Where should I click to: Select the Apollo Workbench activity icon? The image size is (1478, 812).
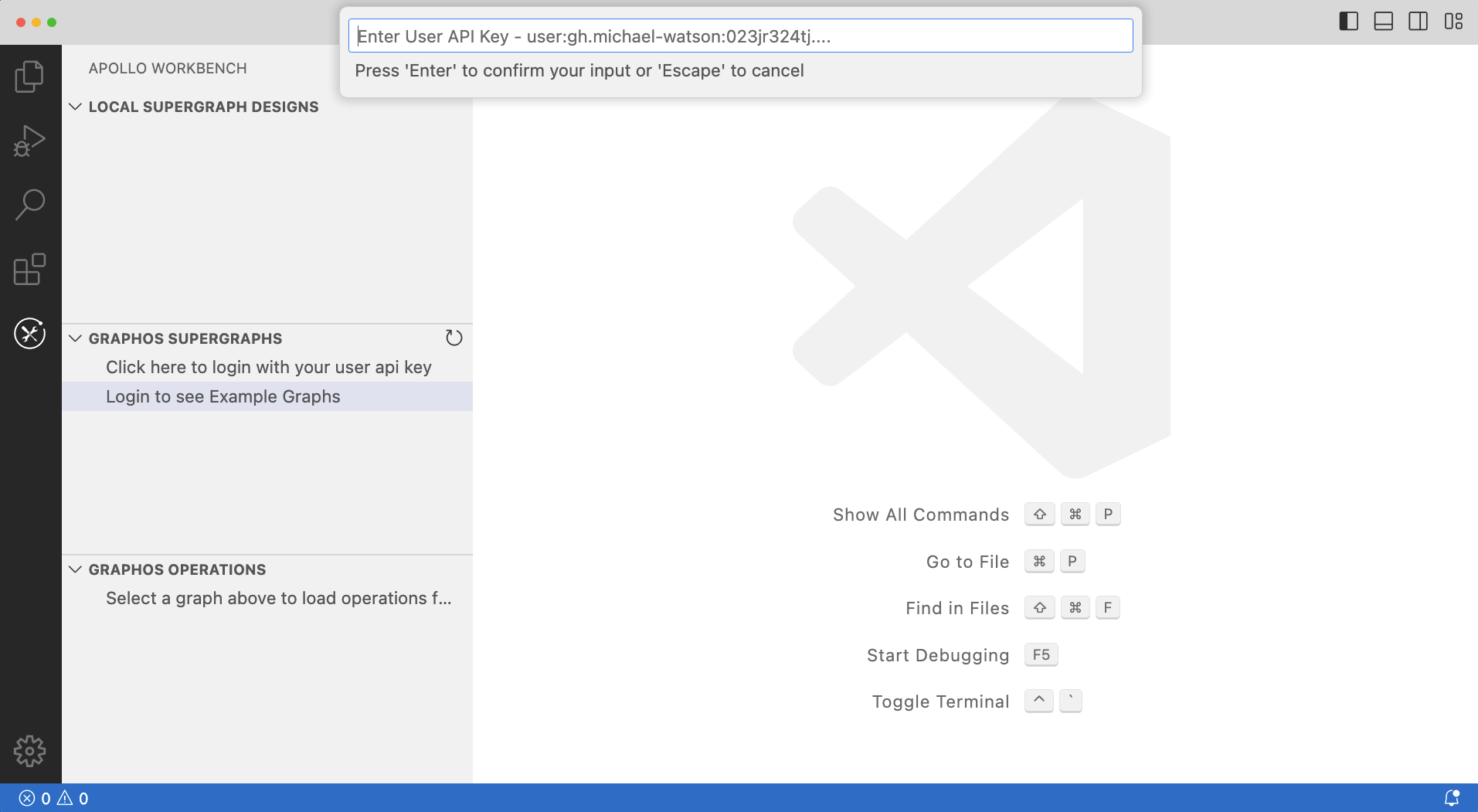[29, 333]
